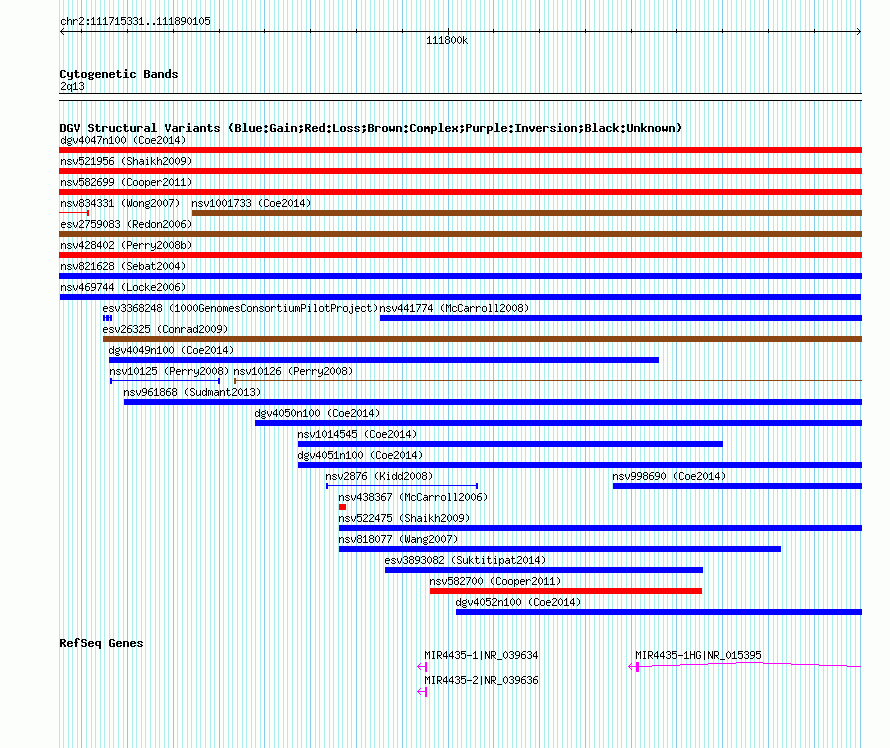Select nsv1014545 (Coe2014) blue bar
This screenshot has width=890, height=748.
[x=510, y=444]
